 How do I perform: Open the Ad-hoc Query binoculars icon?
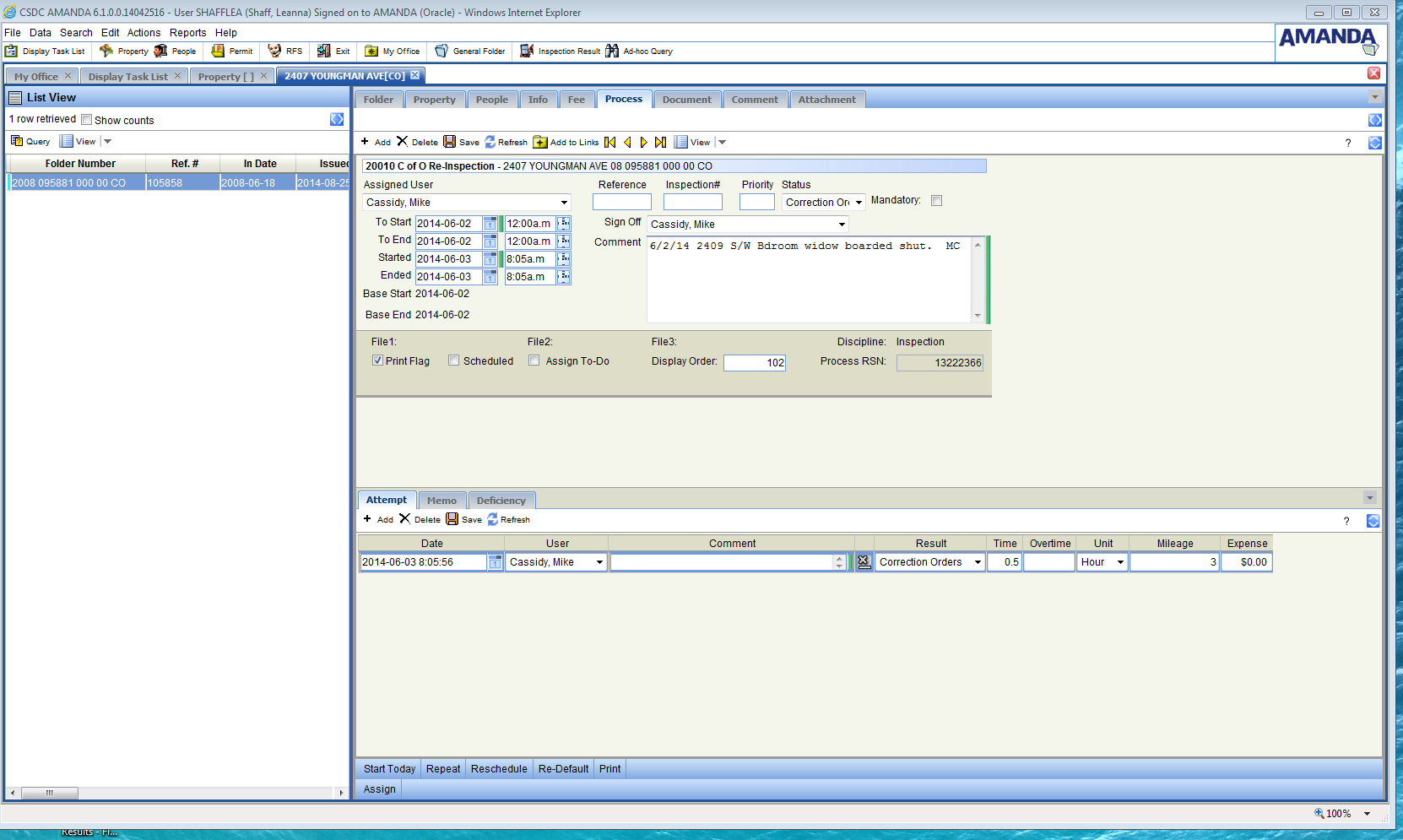(x=612, y=51)
